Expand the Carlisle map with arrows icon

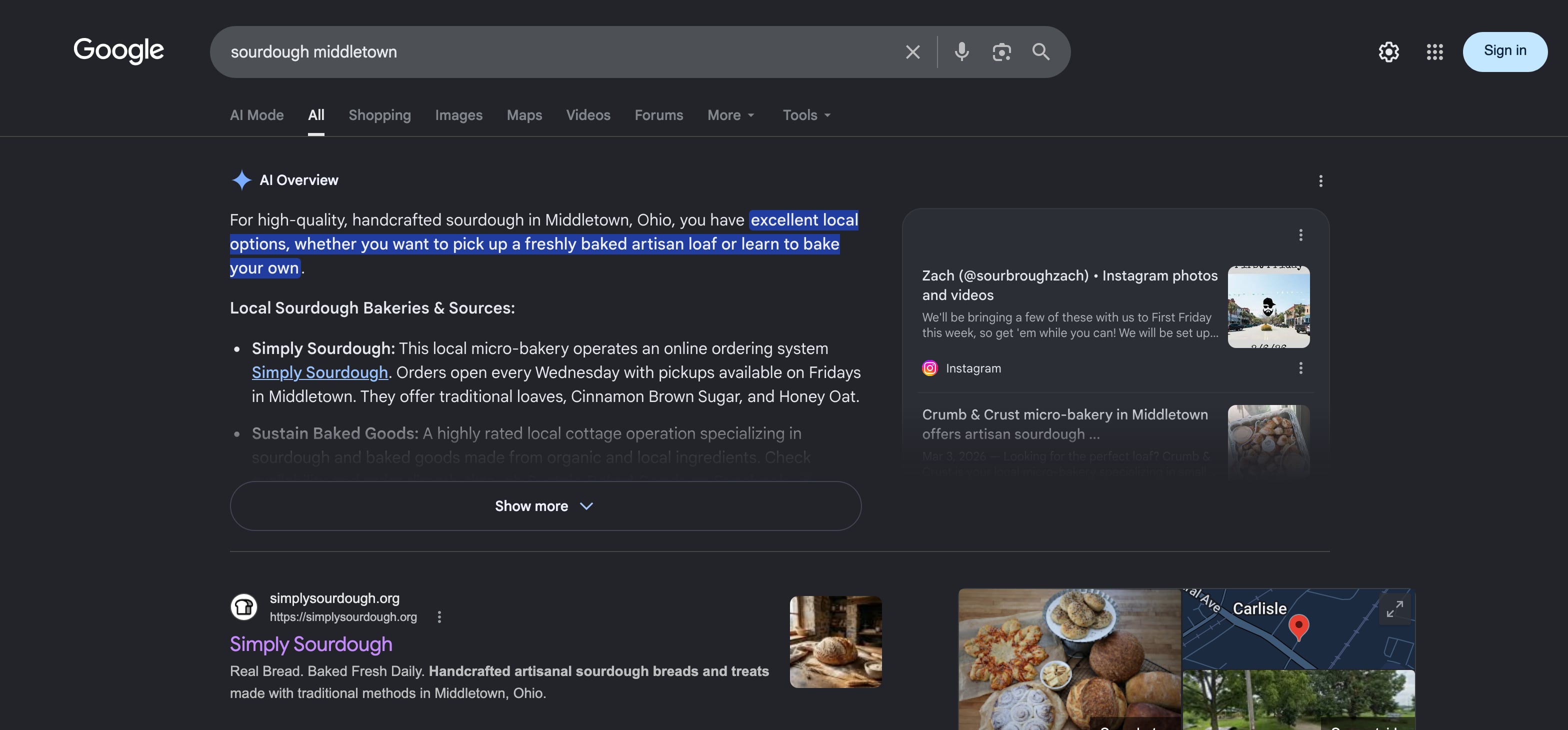click(1394, 609)
